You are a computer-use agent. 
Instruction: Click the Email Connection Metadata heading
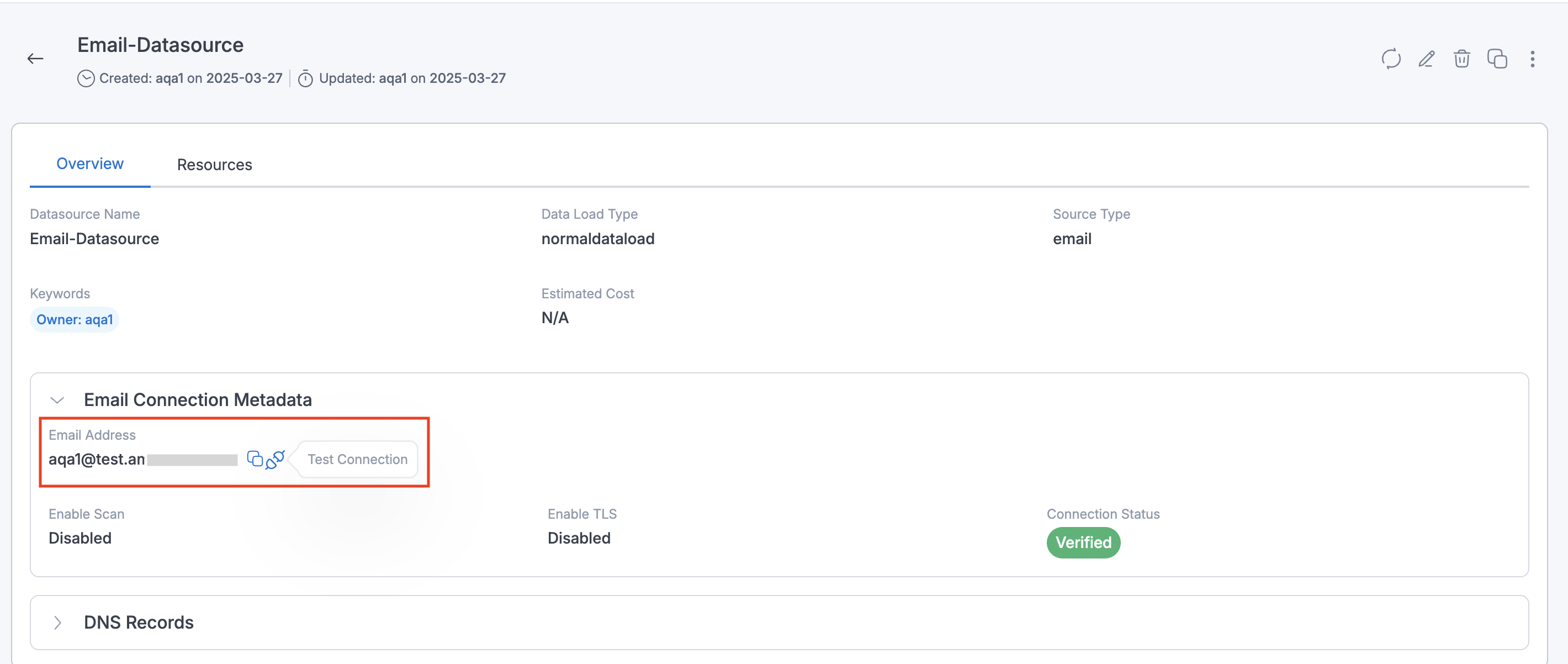point(198,399)
